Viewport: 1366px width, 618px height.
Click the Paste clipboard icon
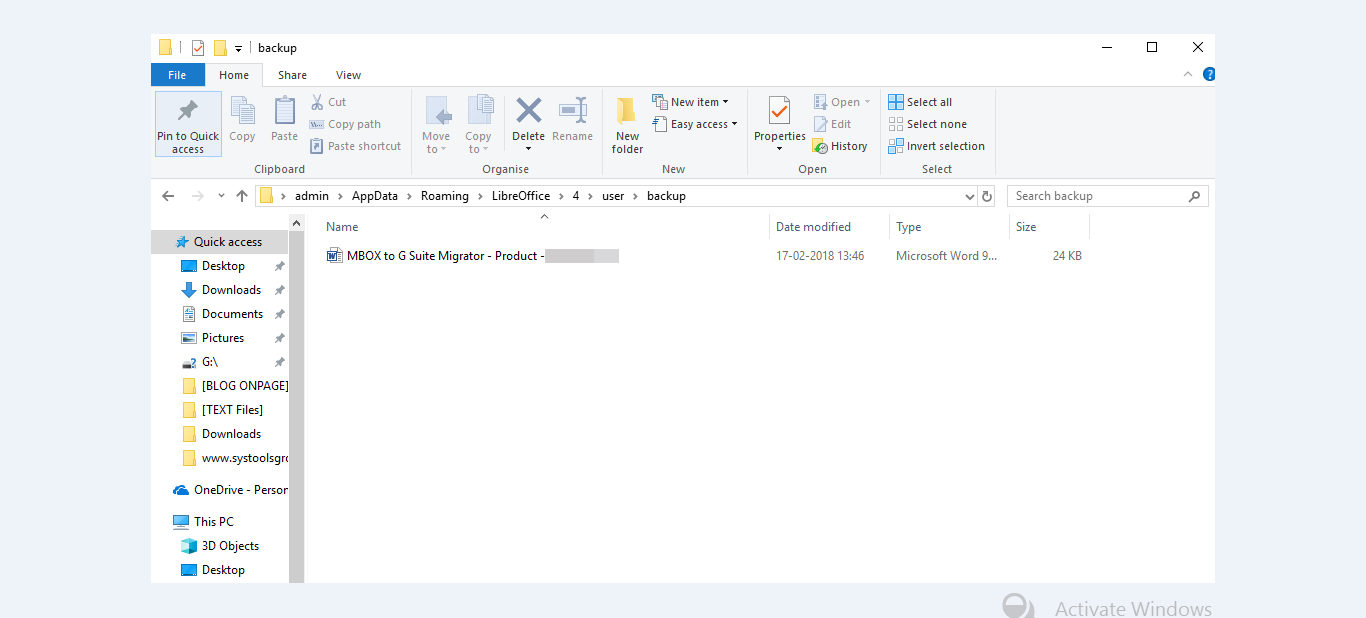pyautogui.click(x=284, y=110)
